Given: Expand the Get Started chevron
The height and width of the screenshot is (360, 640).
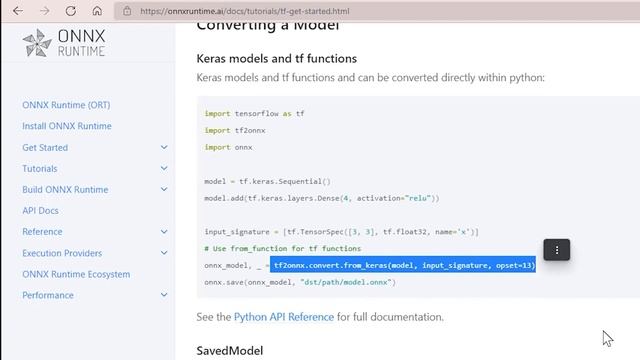Looking at the screenshot, I should [x=164, y=147].
